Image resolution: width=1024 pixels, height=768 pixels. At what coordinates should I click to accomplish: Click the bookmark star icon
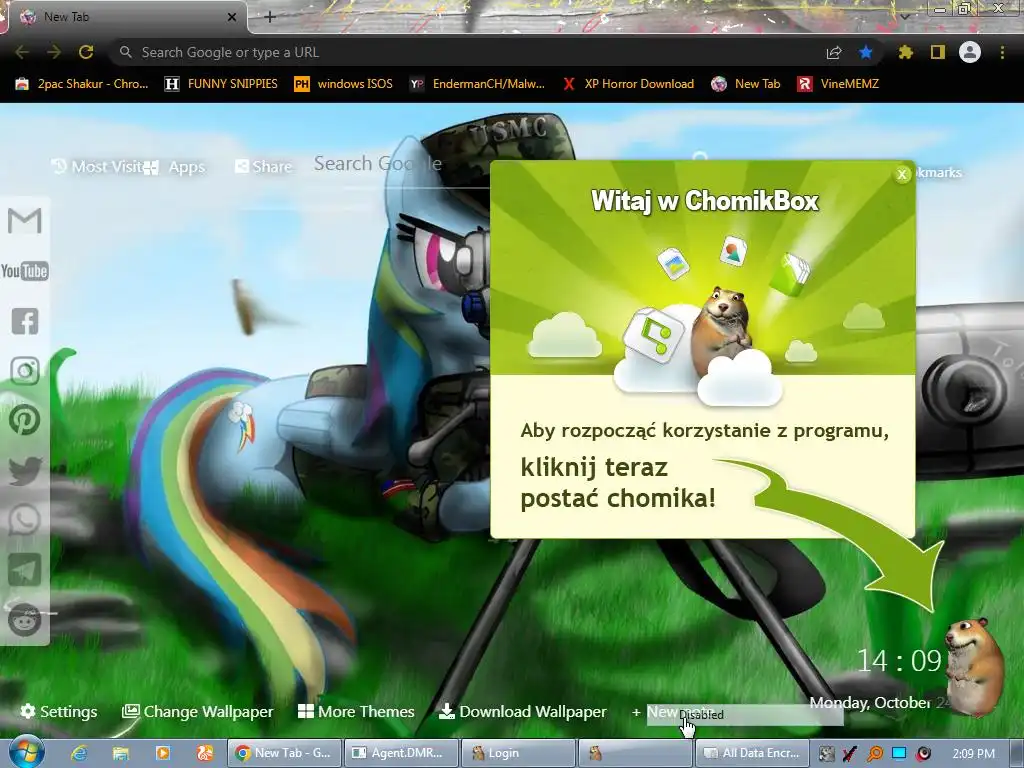[866, 52]
